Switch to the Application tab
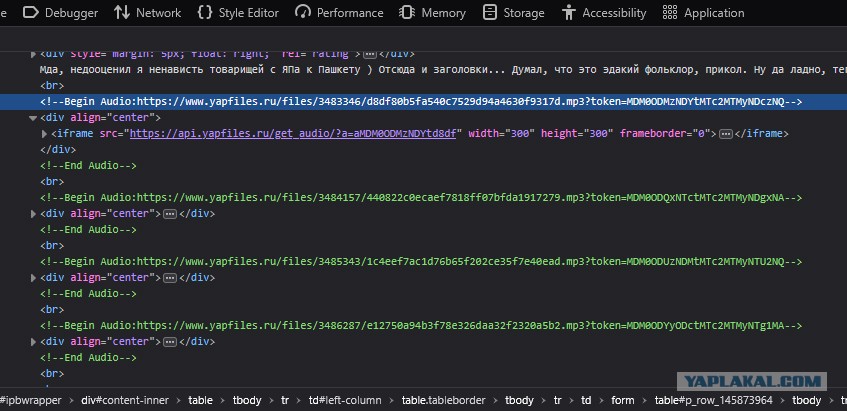847x411 pixels. [x=703, y=13]
